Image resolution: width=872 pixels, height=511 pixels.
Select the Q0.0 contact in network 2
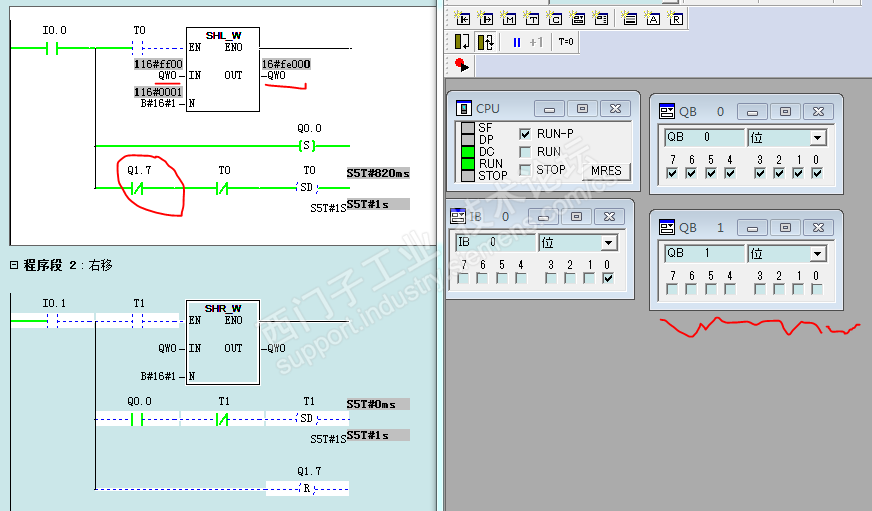tap(137, 419)
